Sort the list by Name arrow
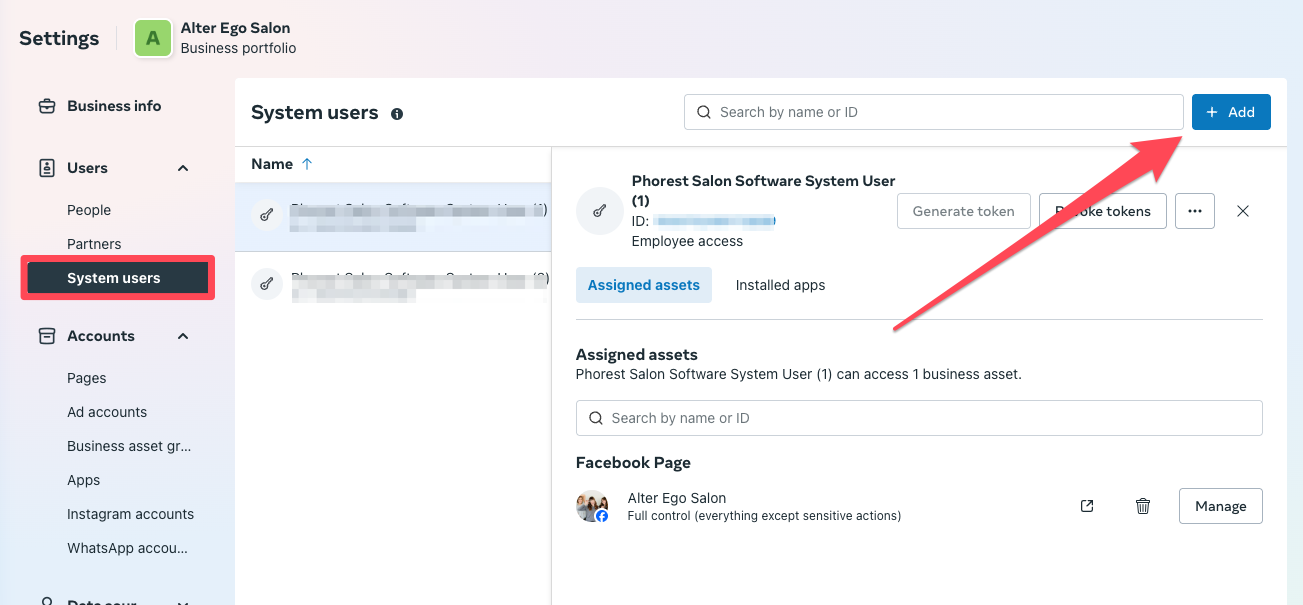1303x605 pixels. pos(307,164)
